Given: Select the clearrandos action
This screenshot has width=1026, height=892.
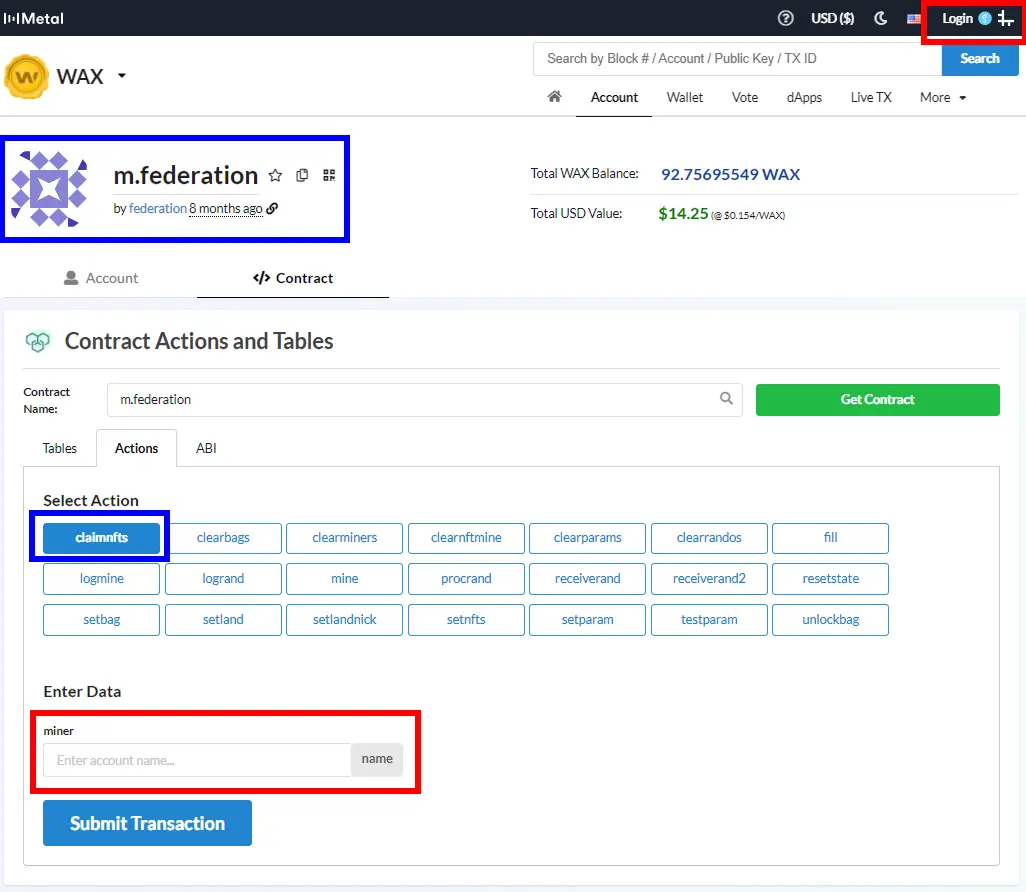Looking at the screenshot, I should (709, 538).
